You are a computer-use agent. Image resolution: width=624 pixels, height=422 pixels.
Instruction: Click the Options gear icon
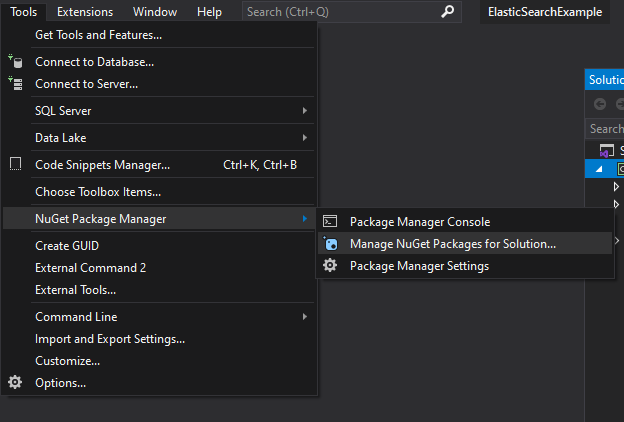[15, 382]
